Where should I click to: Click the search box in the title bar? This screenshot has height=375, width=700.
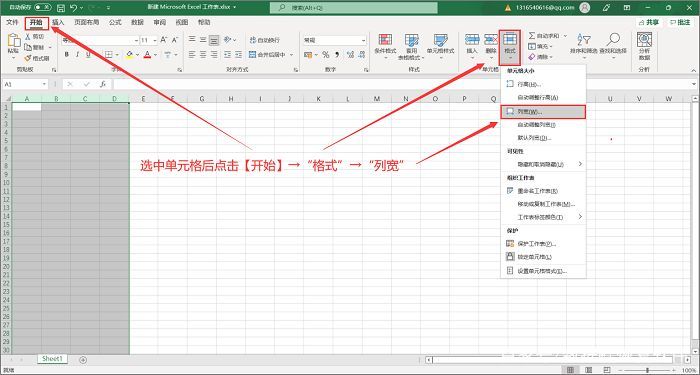pyautogui.click(x=354, y=8)
